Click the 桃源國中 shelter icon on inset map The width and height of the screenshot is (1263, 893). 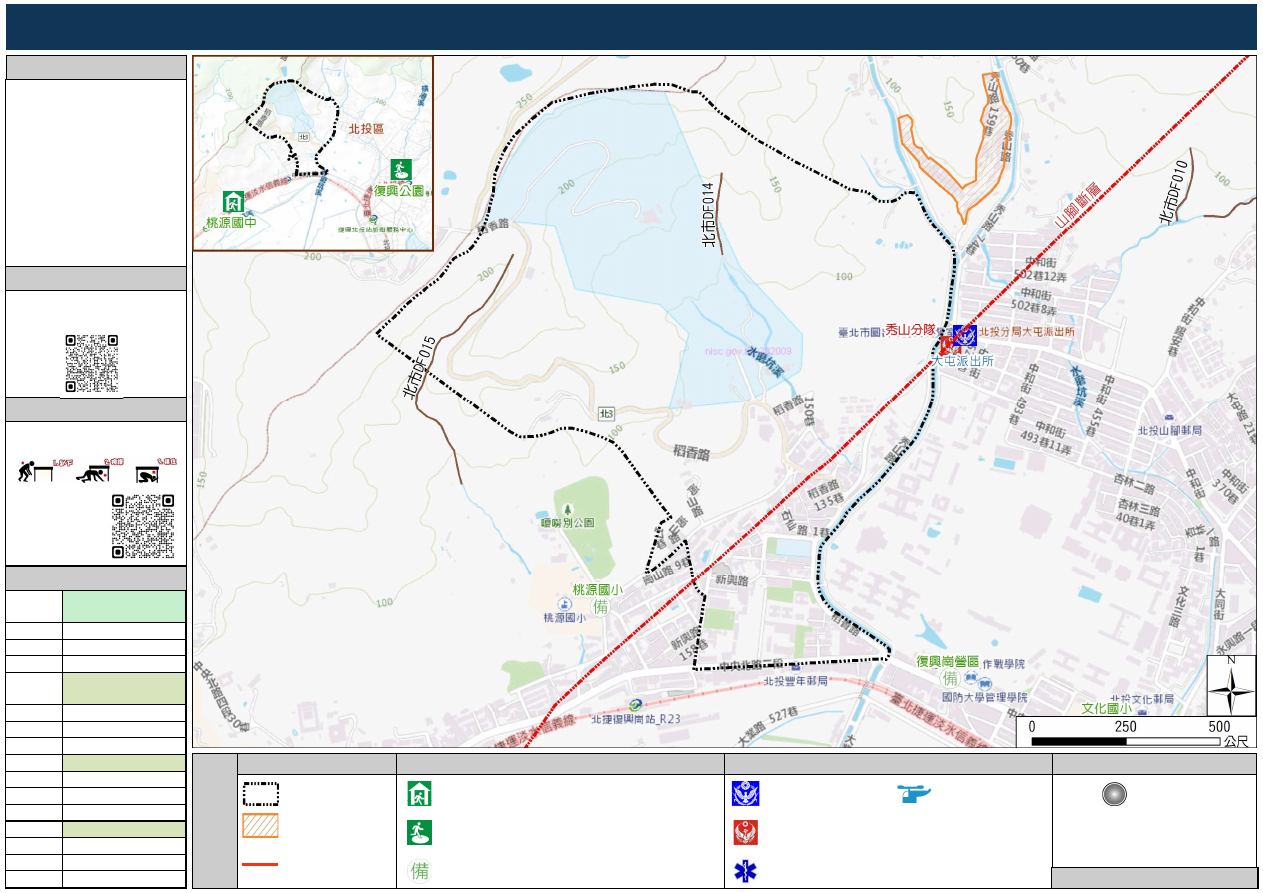pyautogui.click(x=233, y=202)
